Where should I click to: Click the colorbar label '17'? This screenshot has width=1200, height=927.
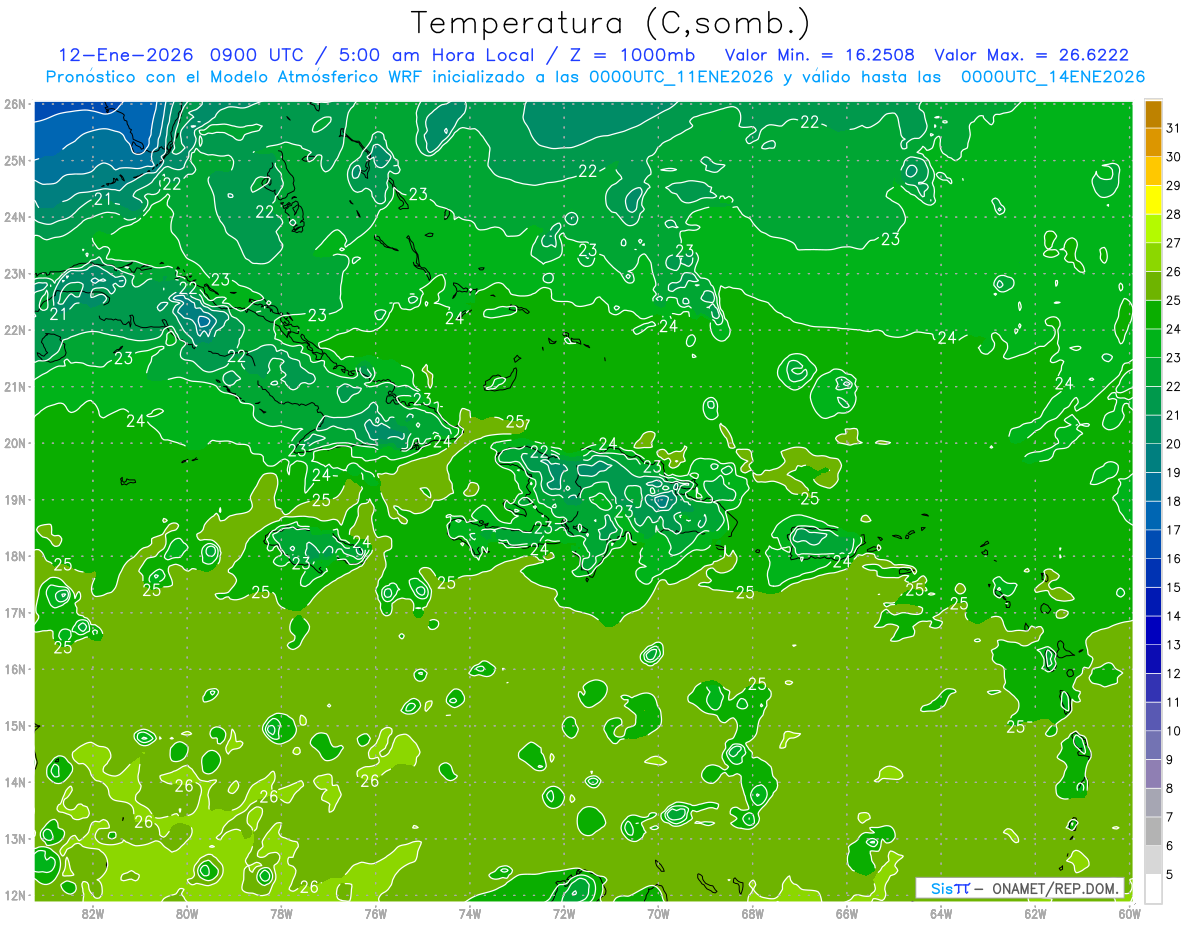click(x=1174, y=530)
